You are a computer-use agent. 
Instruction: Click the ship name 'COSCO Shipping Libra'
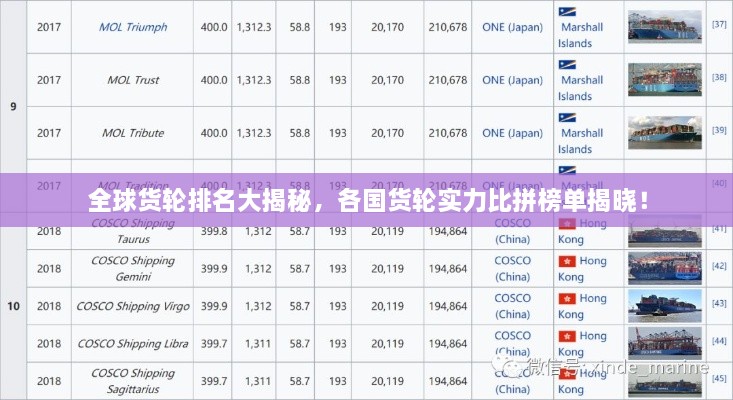133,343
